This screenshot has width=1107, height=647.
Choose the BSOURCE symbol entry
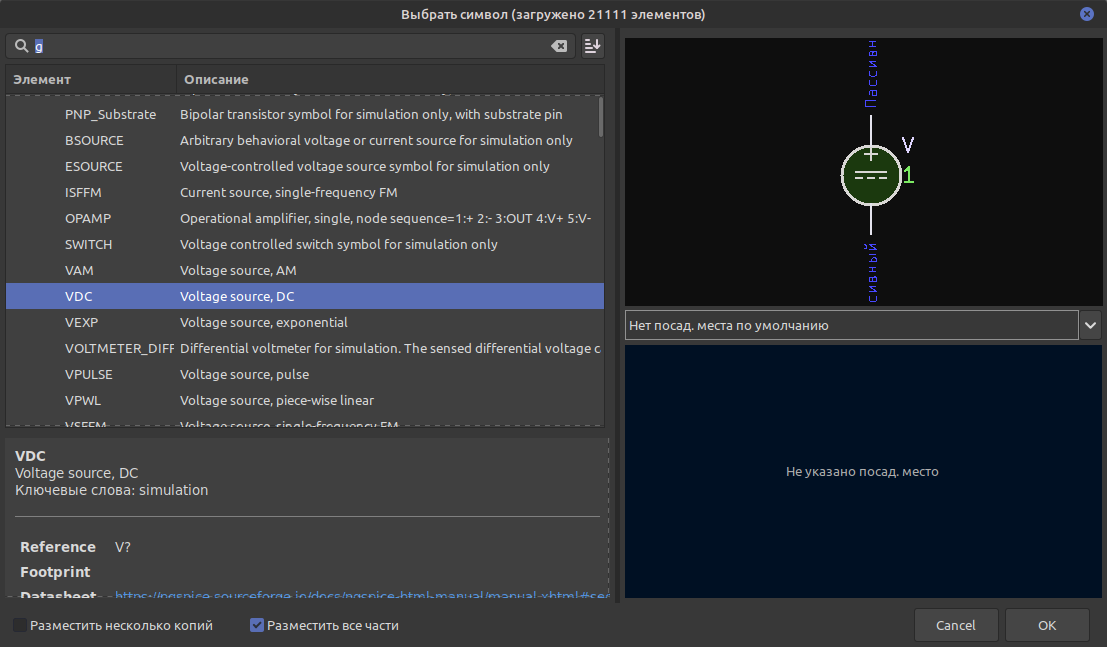click(94, 140)
